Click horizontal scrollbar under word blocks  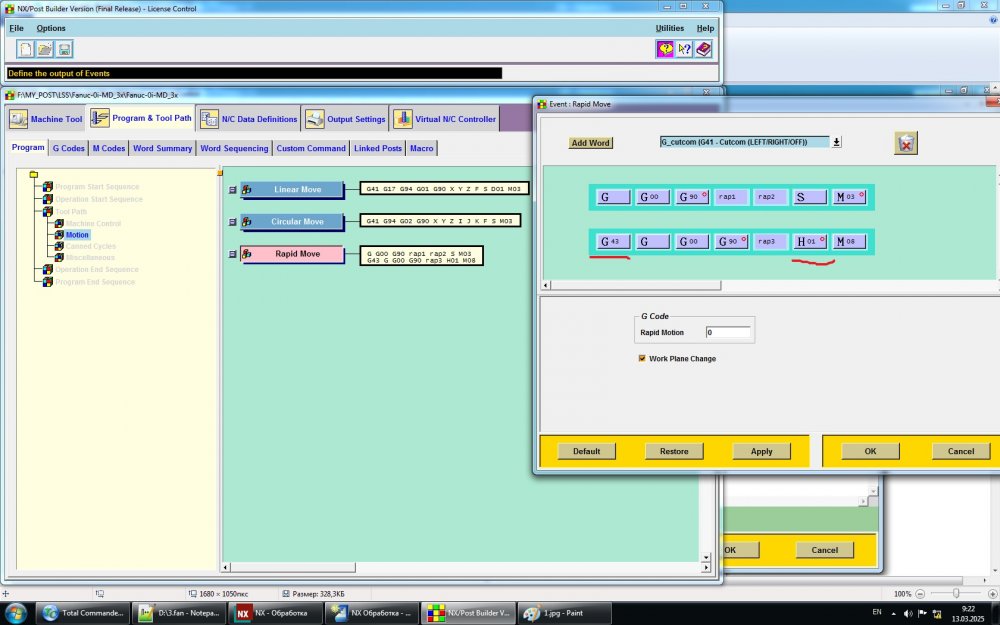tap(636, 285)
